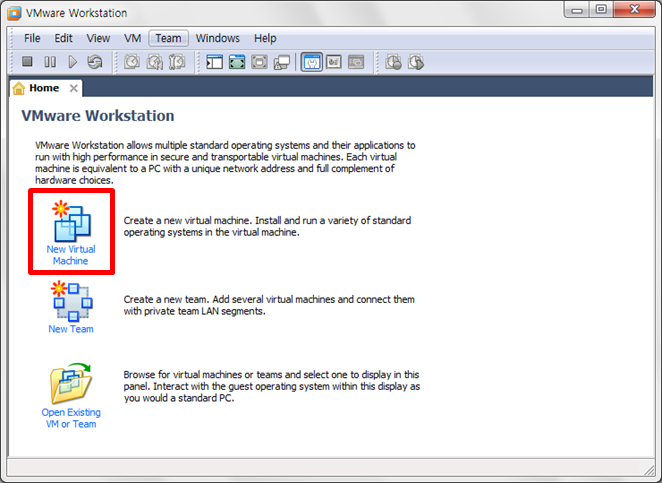Image resolution: width=662 pixels, height=483 pixels.
Task: Open the Snapshot Manager toolbar icon
Action: pos(177,62)
